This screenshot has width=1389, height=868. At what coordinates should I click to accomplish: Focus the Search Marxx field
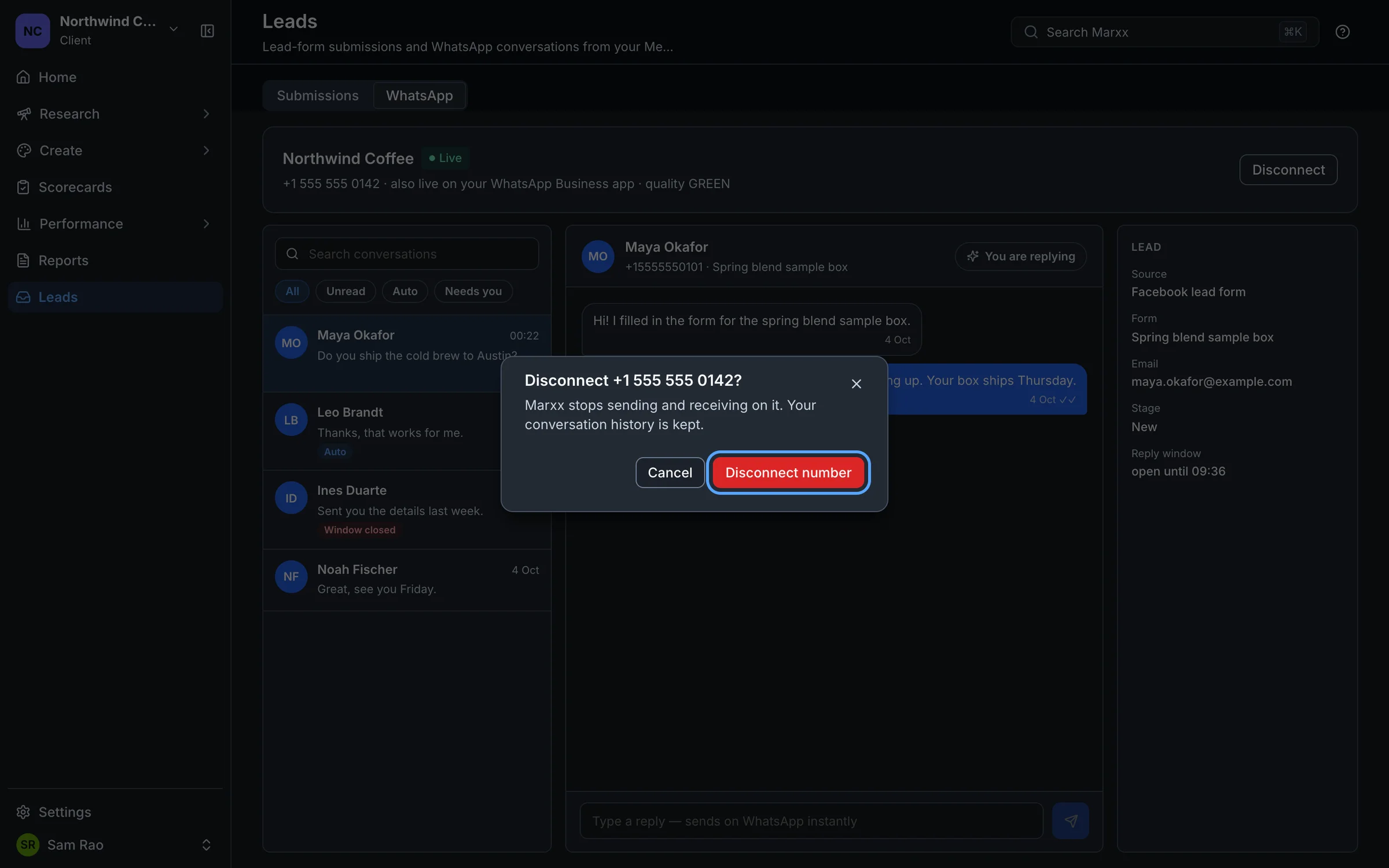1164,32
